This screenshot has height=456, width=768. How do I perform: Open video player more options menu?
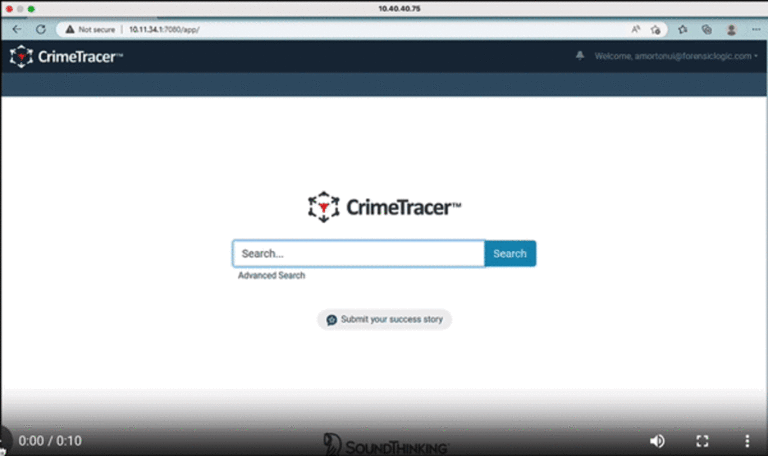(x=747, y=441)
